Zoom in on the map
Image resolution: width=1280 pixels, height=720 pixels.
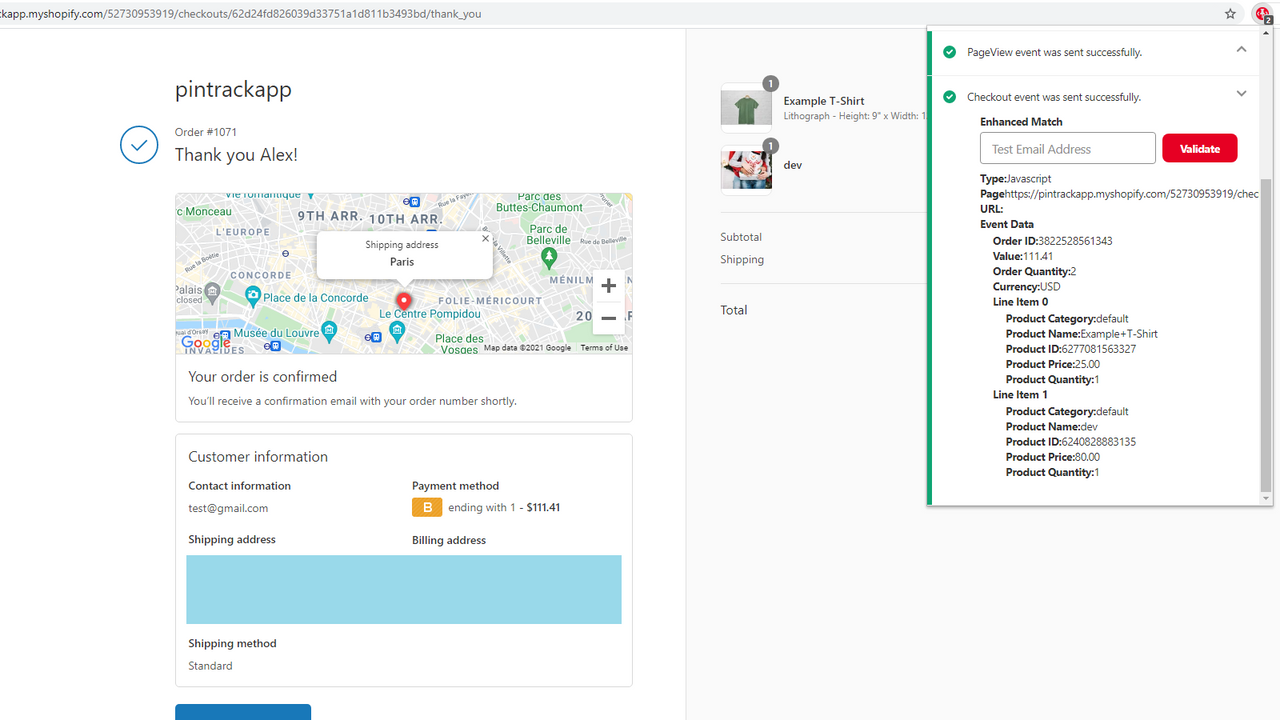point(608,286)
